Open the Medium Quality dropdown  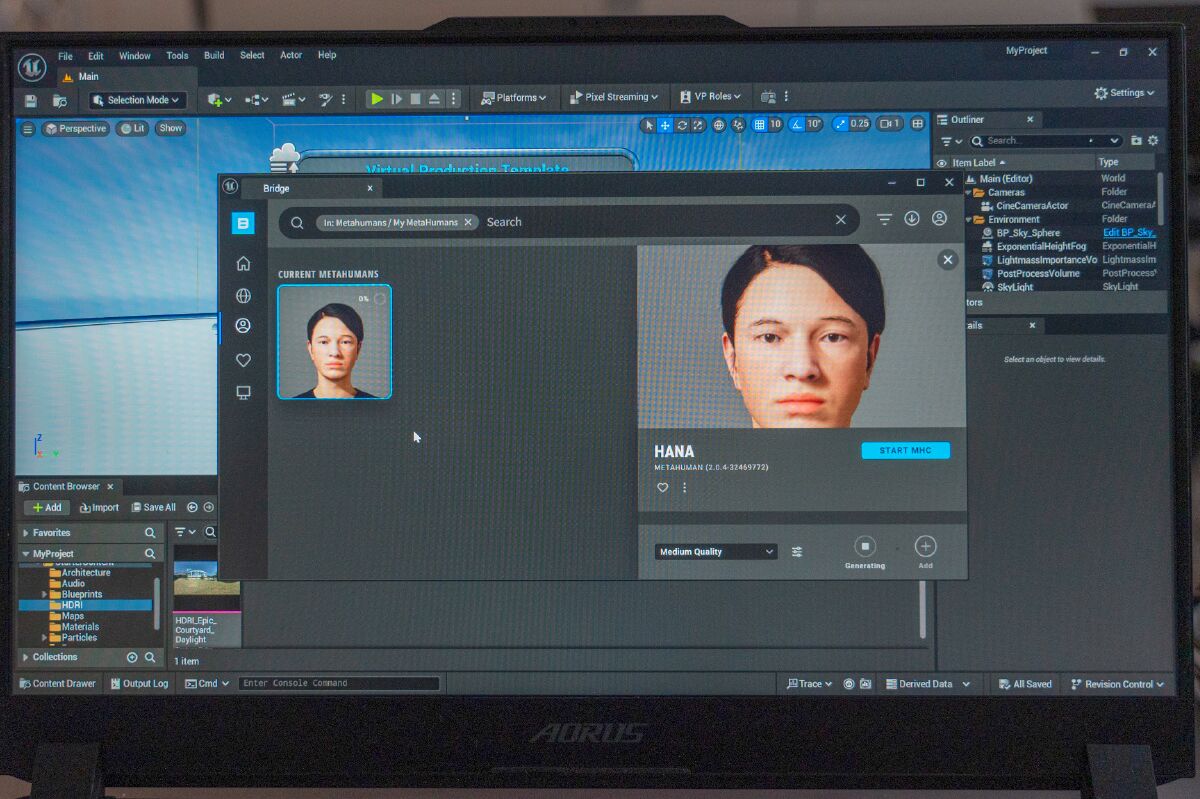coord(716,551)
